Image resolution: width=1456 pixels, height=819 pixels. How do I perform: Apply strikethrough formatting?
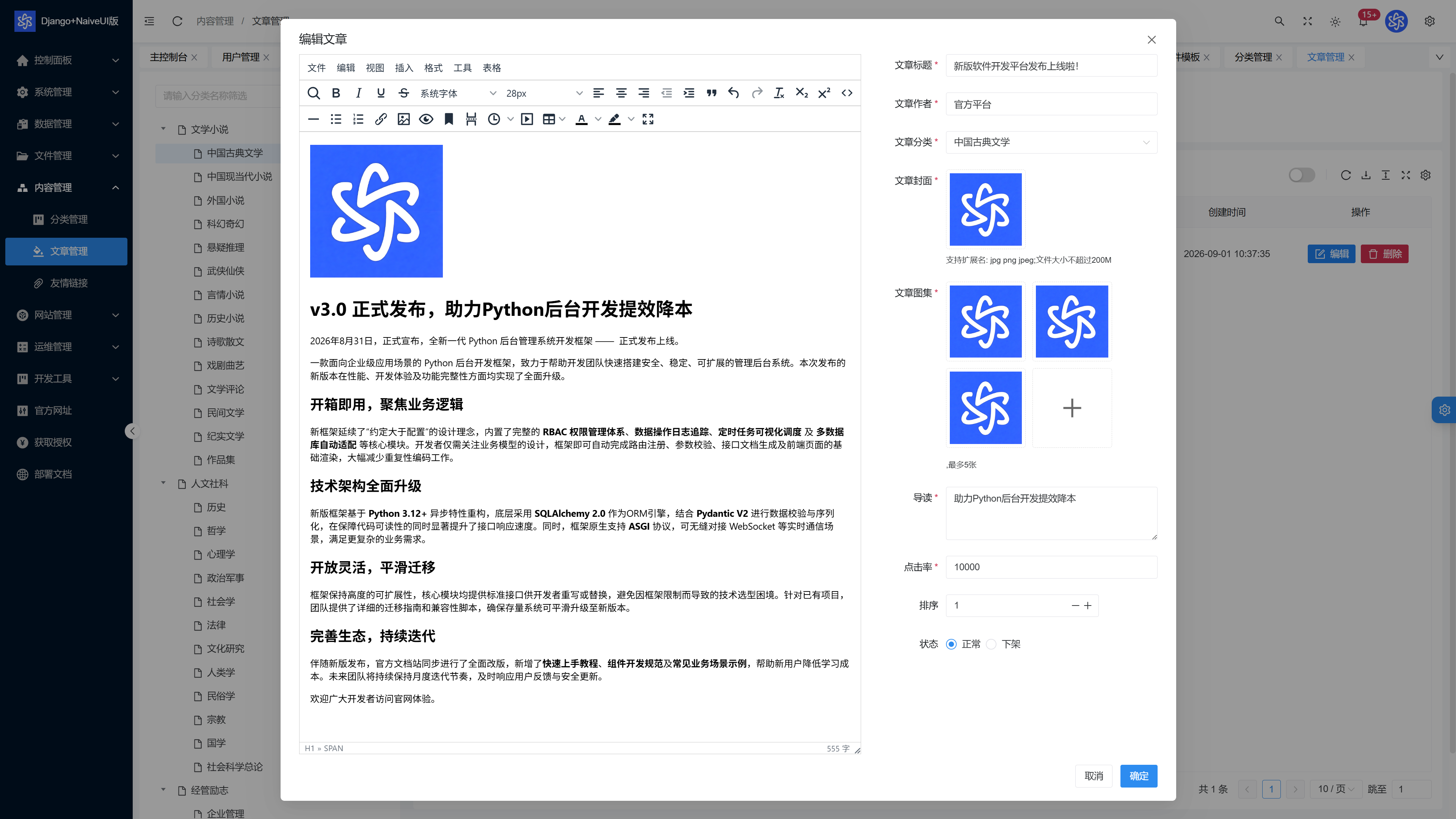pyautogui.click(x=403, y=93)
